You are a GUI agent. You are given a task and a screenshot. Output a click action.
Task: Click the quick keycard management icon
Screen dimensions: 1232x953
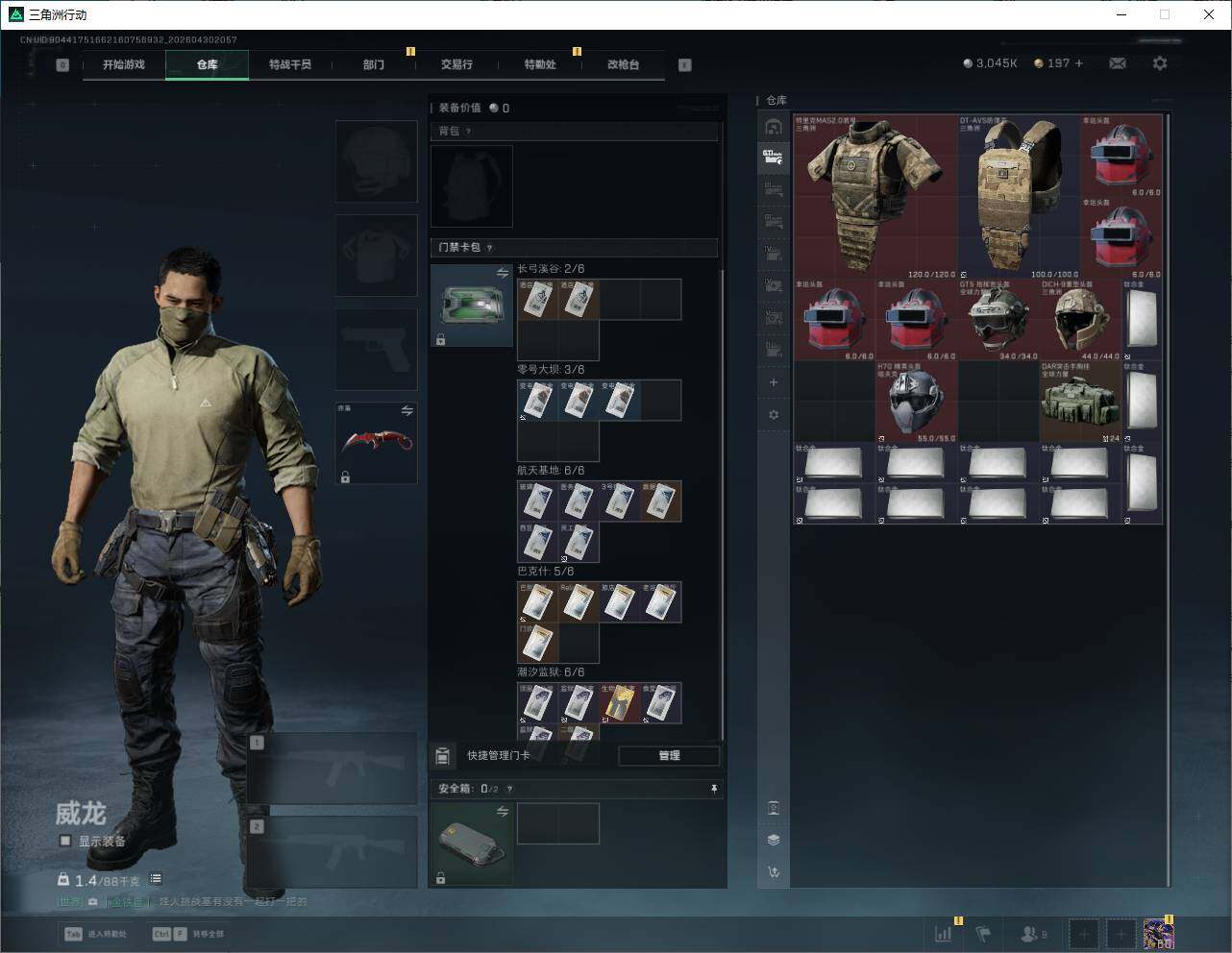[443, 756]
